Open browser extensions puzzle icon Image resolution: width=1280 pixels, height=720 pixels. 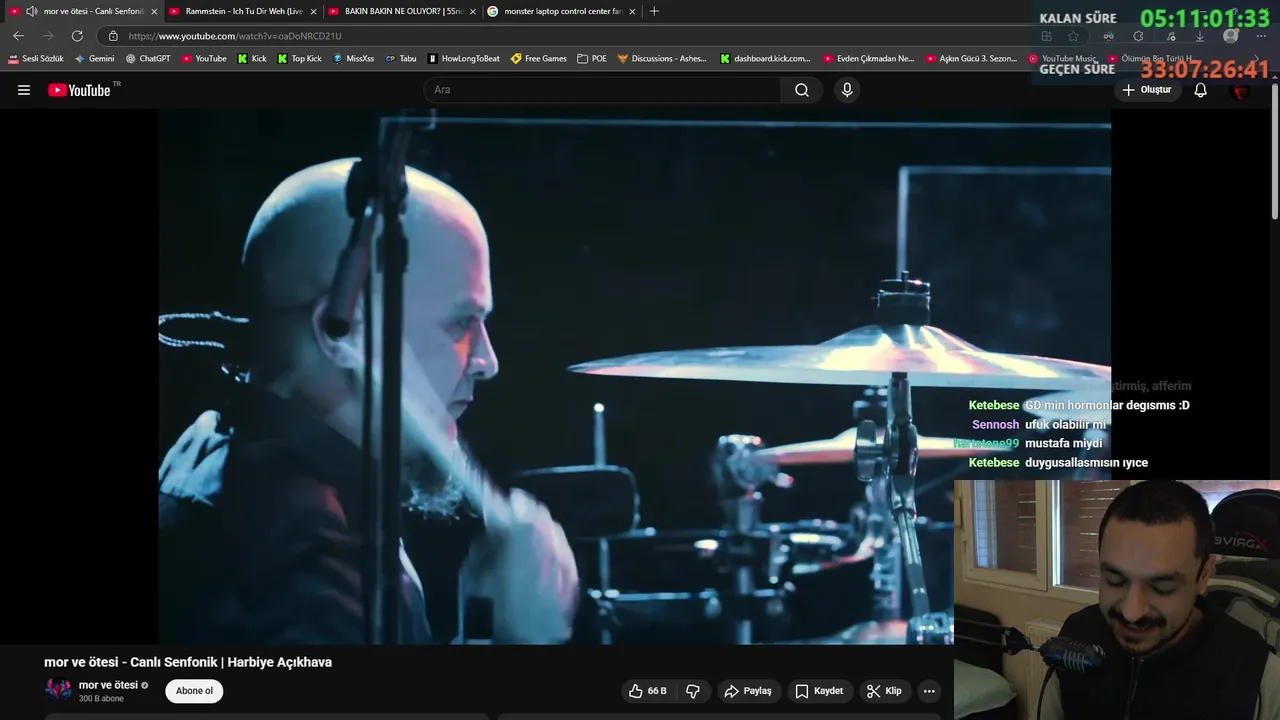(1138, 36)
